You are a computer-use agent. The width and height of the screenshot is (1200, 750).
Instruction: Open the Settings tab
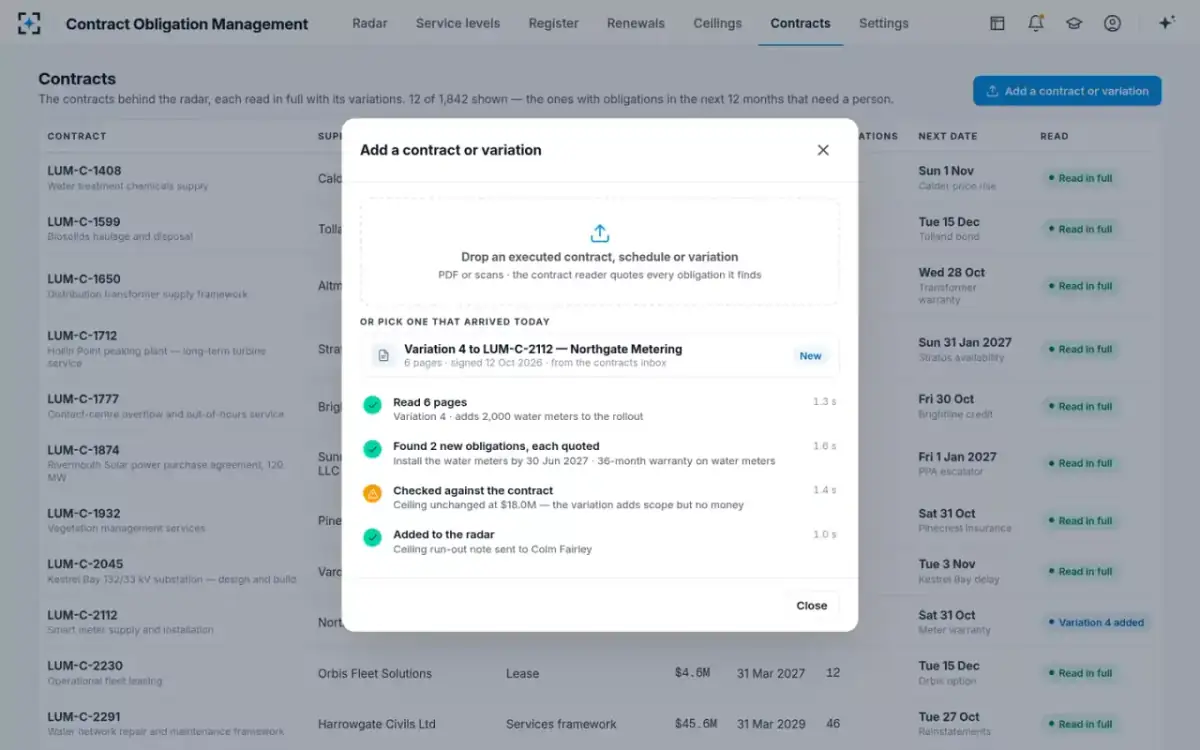coord(884,23)
